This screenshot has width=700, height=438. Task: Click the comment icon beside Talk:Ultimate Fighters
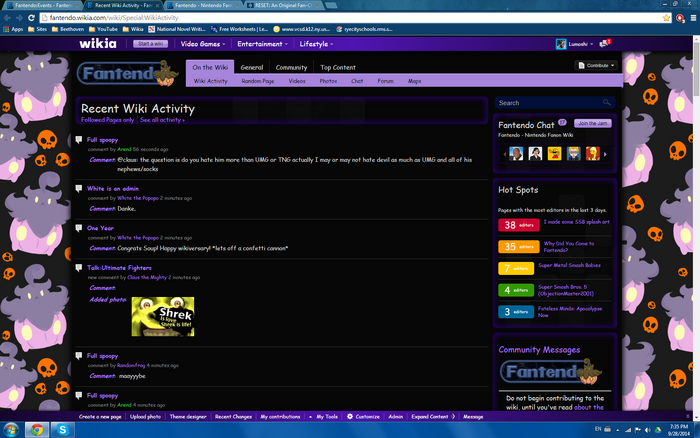[79, 268]
